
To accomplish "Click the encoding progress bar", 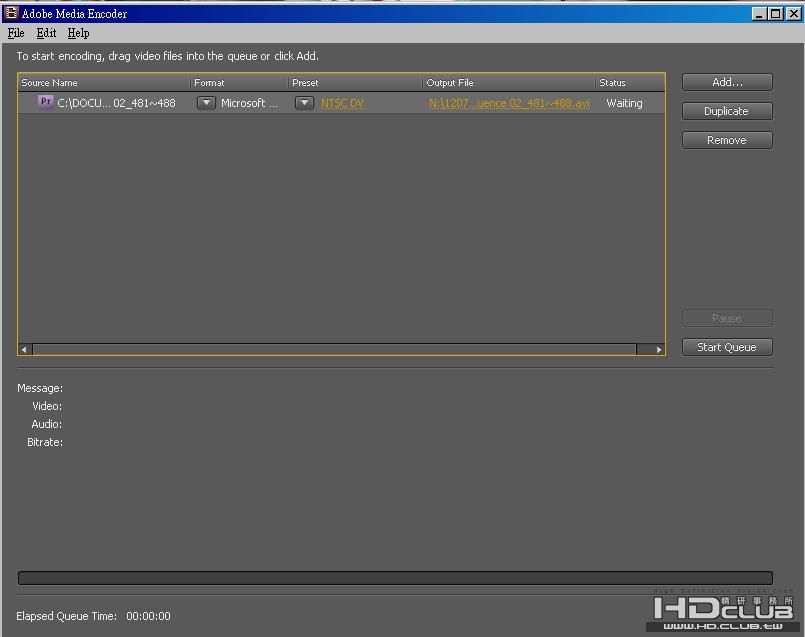I will pos(395,578).
